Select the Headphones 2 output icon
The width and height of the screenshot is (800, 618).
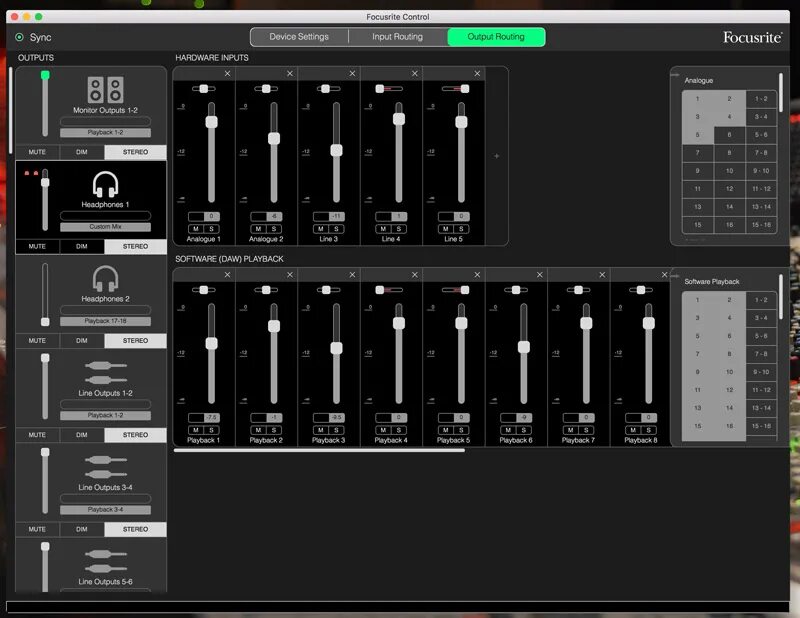(105, 279)
